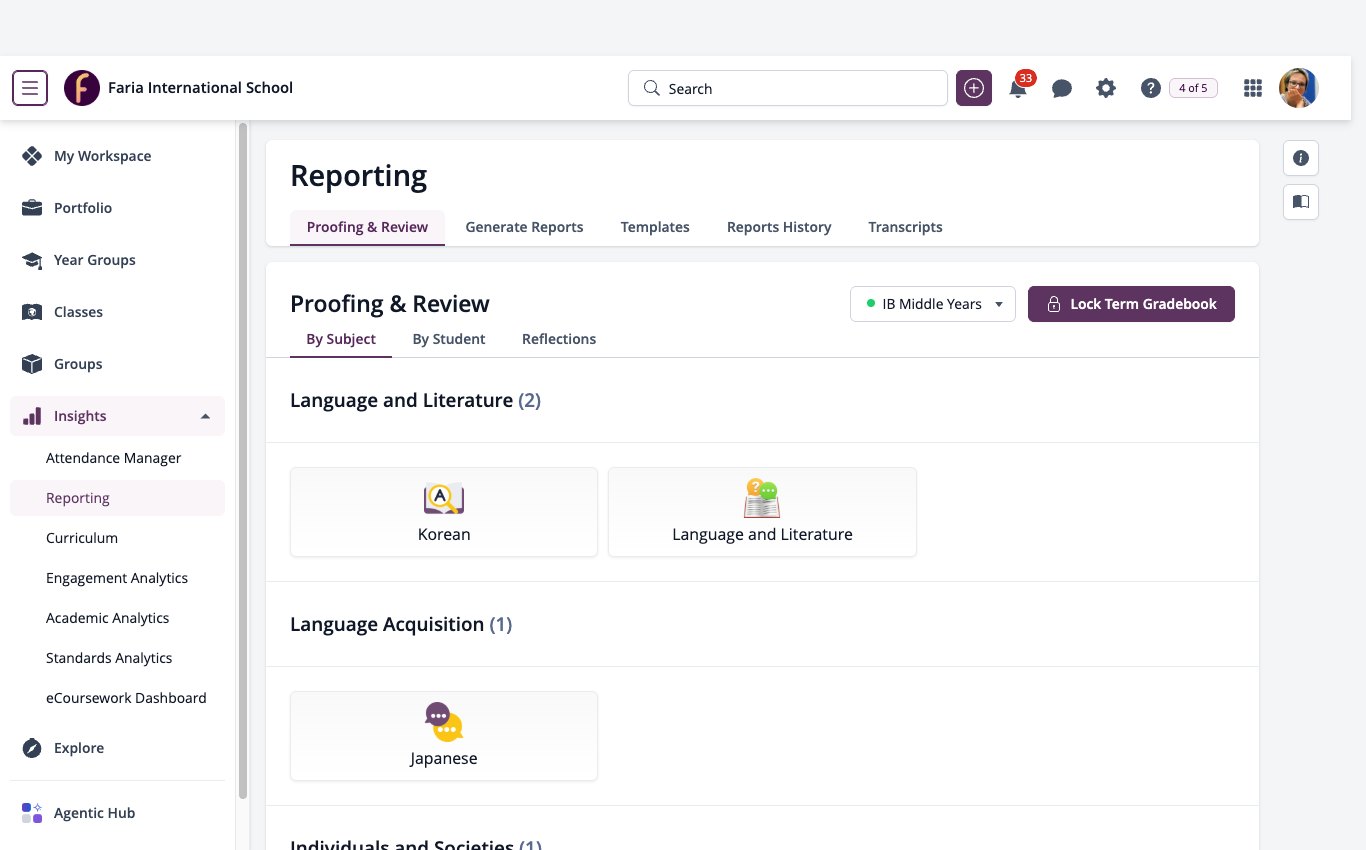Click the Language Acquisition (1) heading
The image size is (1366, 850).
401,624
